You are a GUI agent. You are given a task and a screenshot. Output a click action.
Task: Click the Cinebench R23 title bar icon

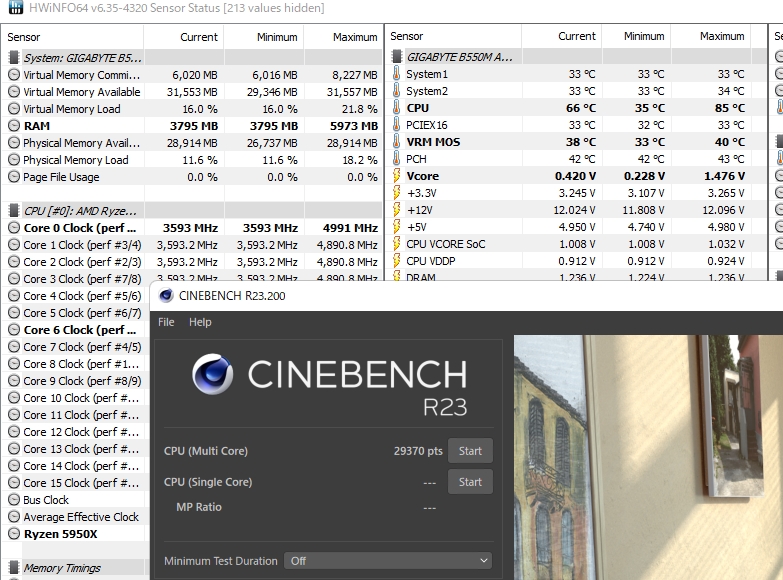click(x=166, y=296)
